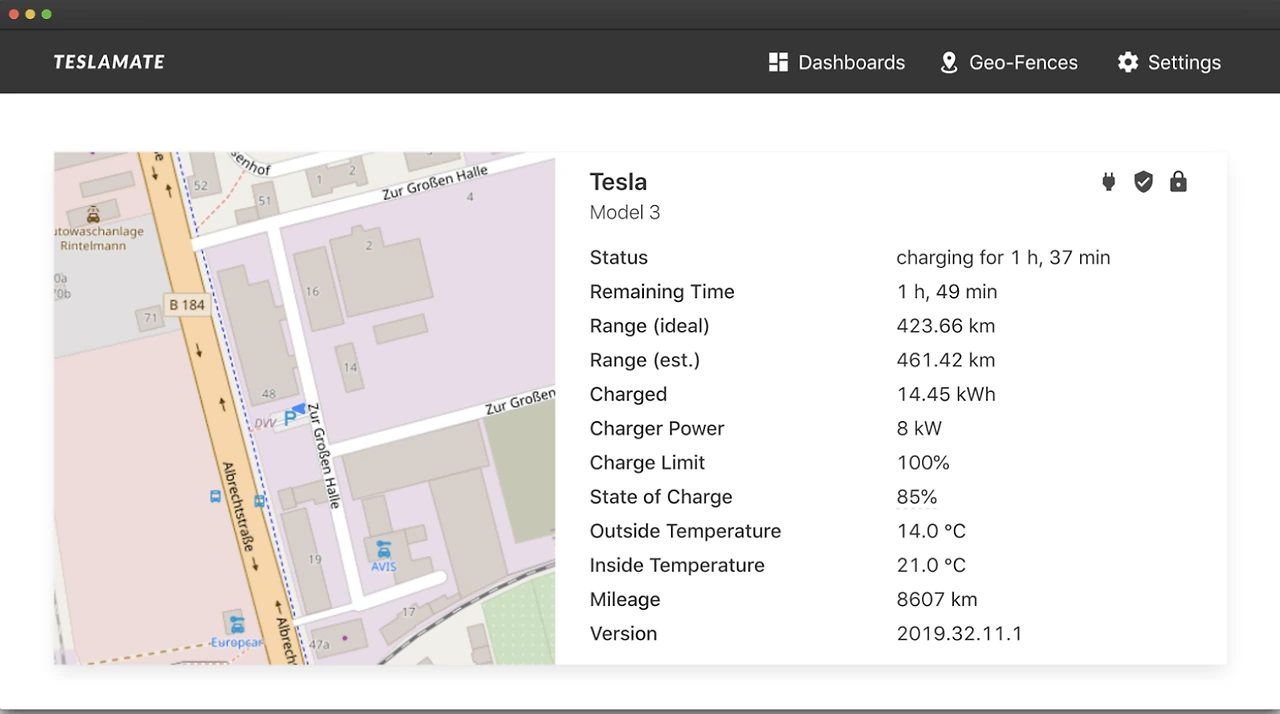Open the Settings page
The height and width of the screenshot is (714, 1280).
[1169, 62]
